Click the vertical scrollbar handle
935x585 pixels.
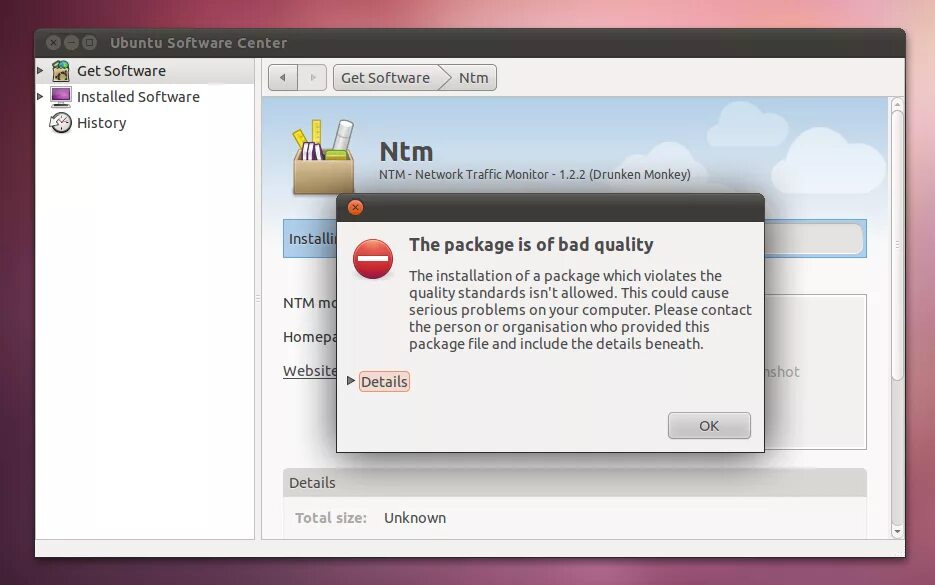[x=897, y=244]
